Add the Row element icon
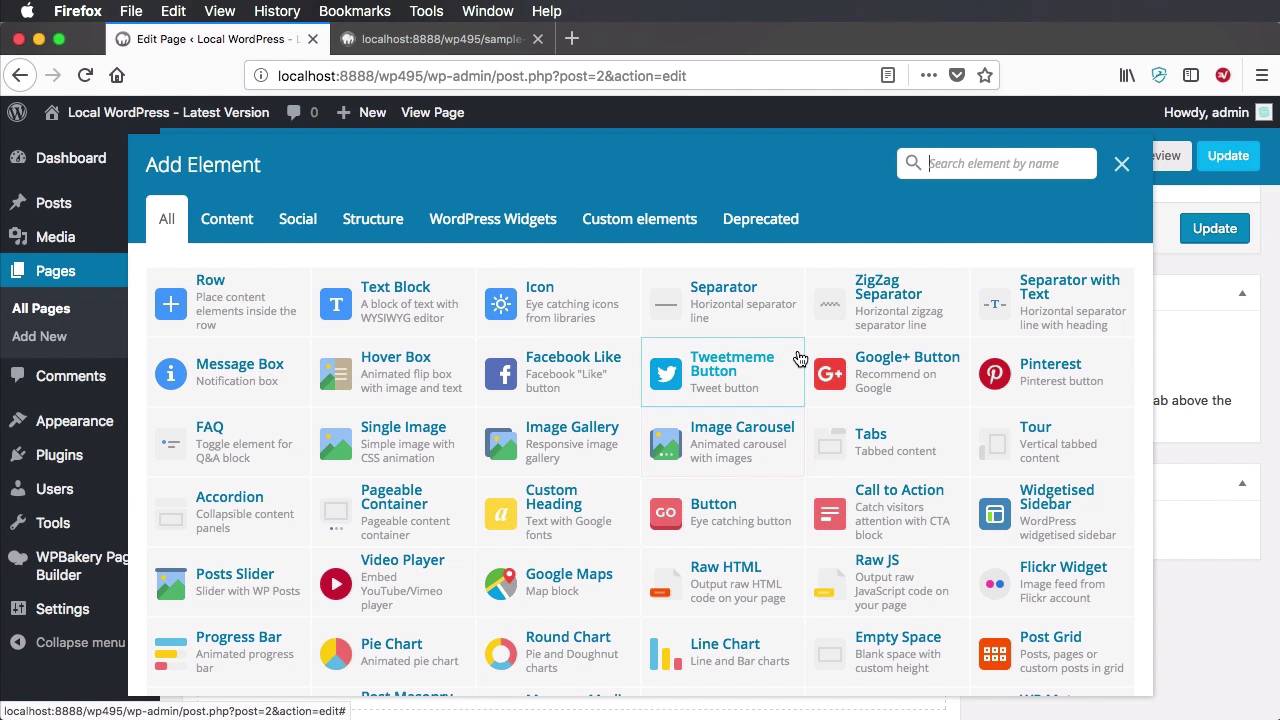1280x720 pixels. point(171,303)
